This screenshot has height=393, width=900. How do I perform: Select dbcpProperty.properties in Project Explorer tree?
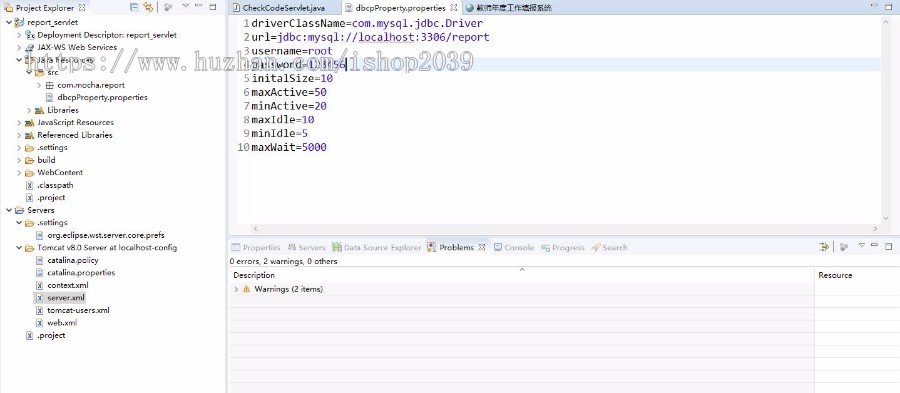(x=102, y=98)
